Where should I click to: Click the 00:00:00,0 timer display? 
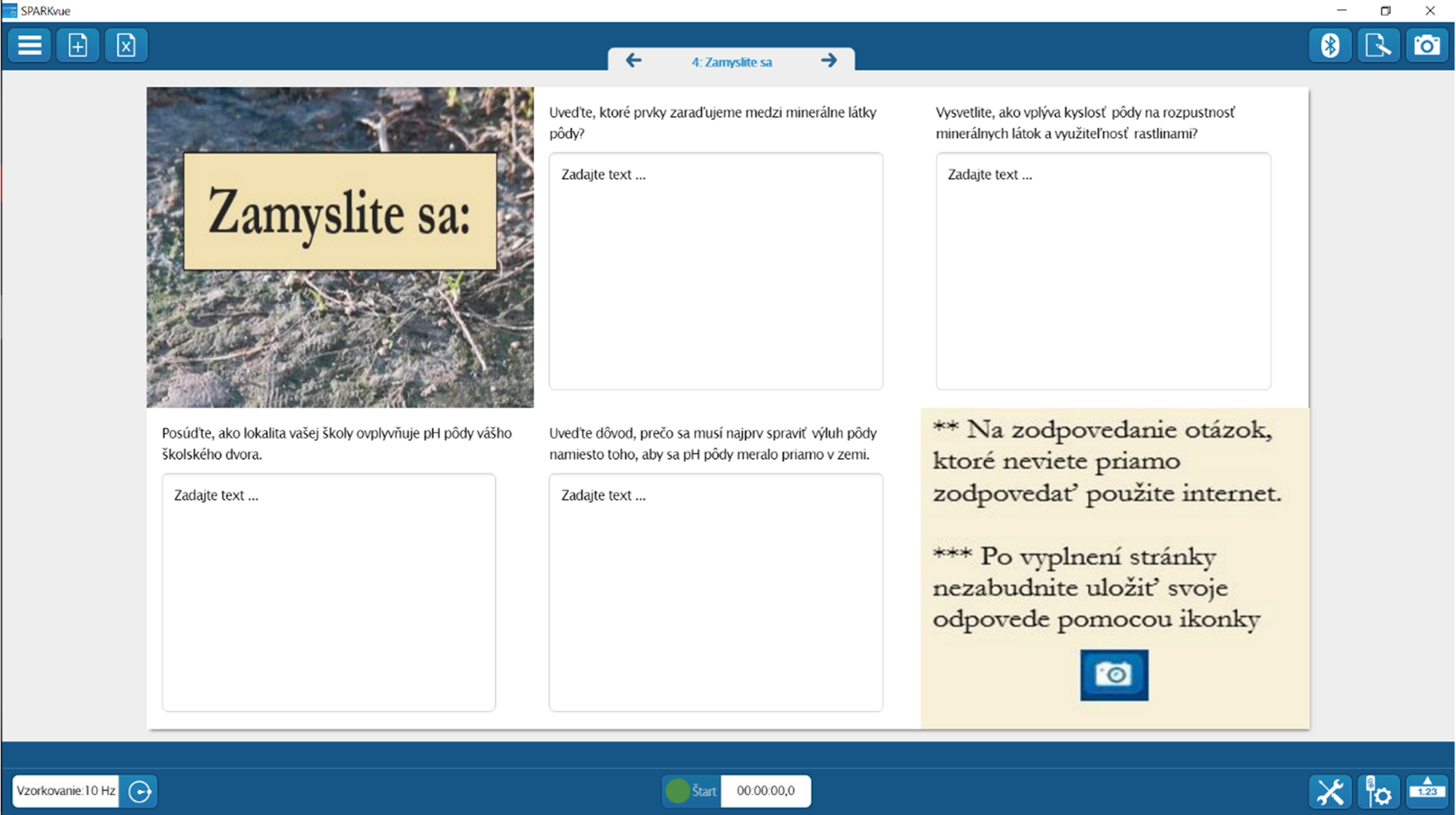[x=765, y=791]
